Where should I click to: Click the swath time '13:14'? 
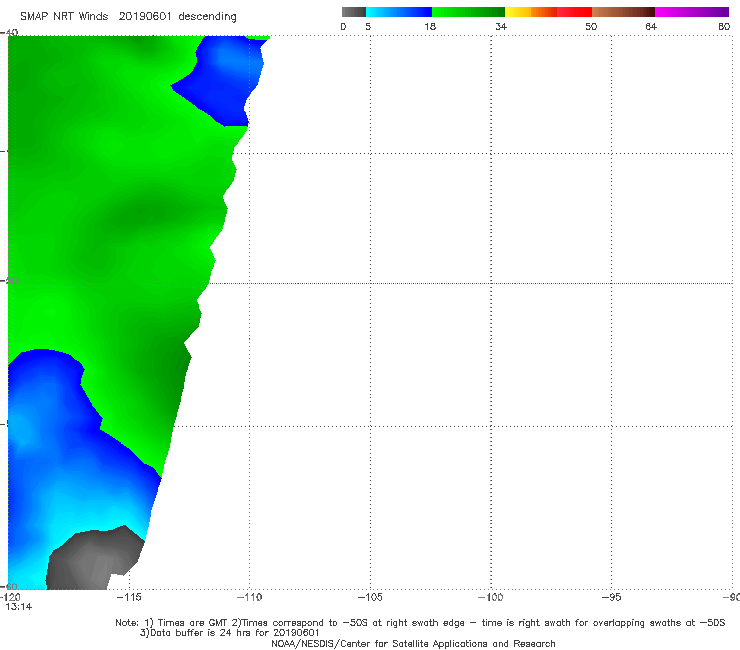pyautogui.click(x=19, y=607)
